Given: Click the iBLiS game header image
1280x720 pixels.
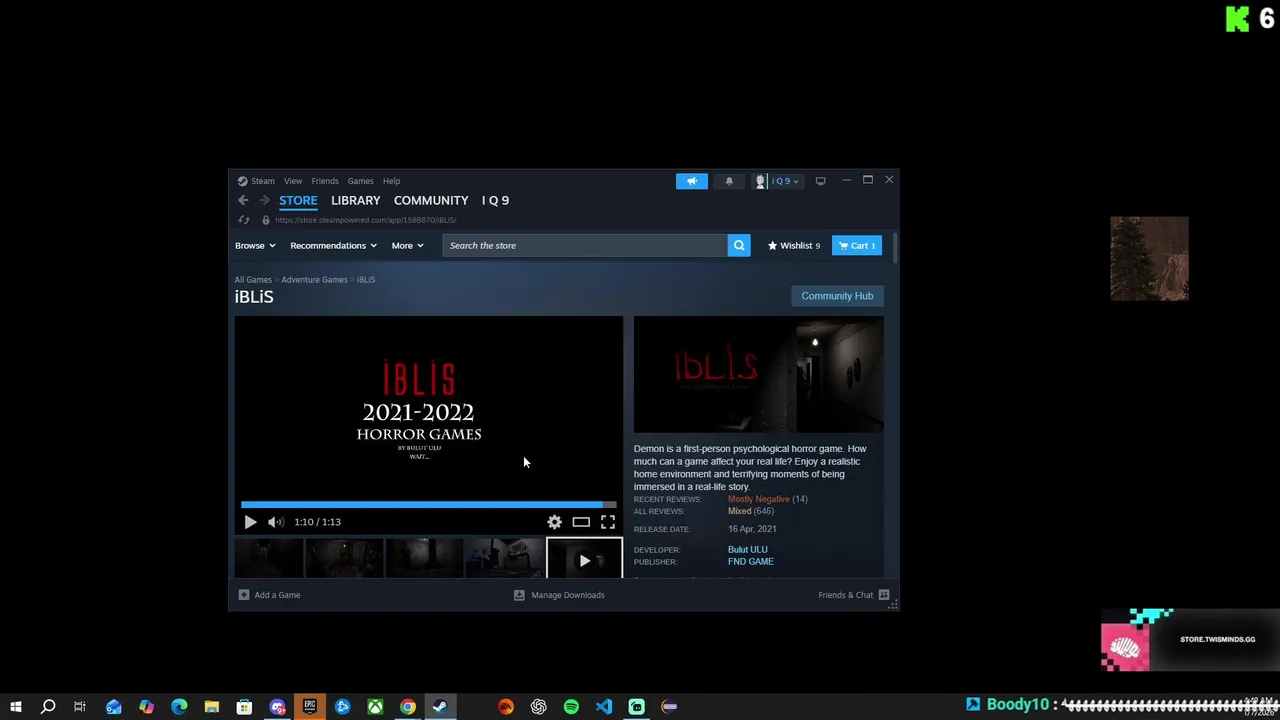Looking at the screenshot, I should pyautogui.click(x=758, y=375).
